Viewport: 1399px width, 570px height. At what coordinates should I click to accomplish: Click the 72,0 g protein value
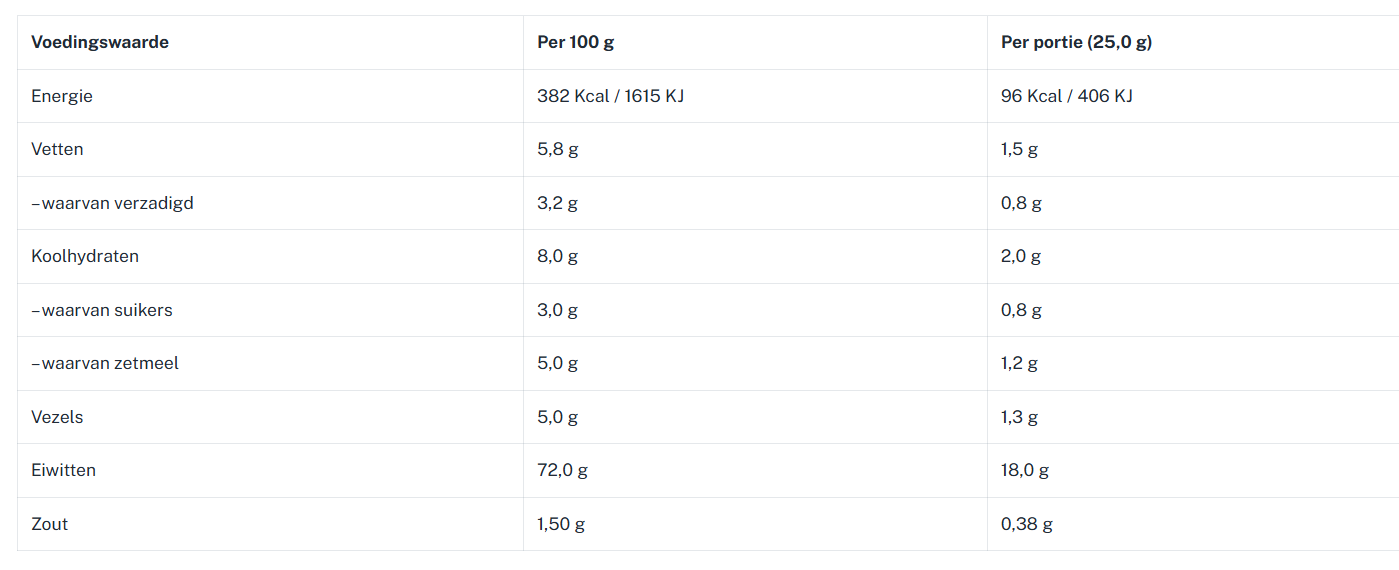click(562, 470)
